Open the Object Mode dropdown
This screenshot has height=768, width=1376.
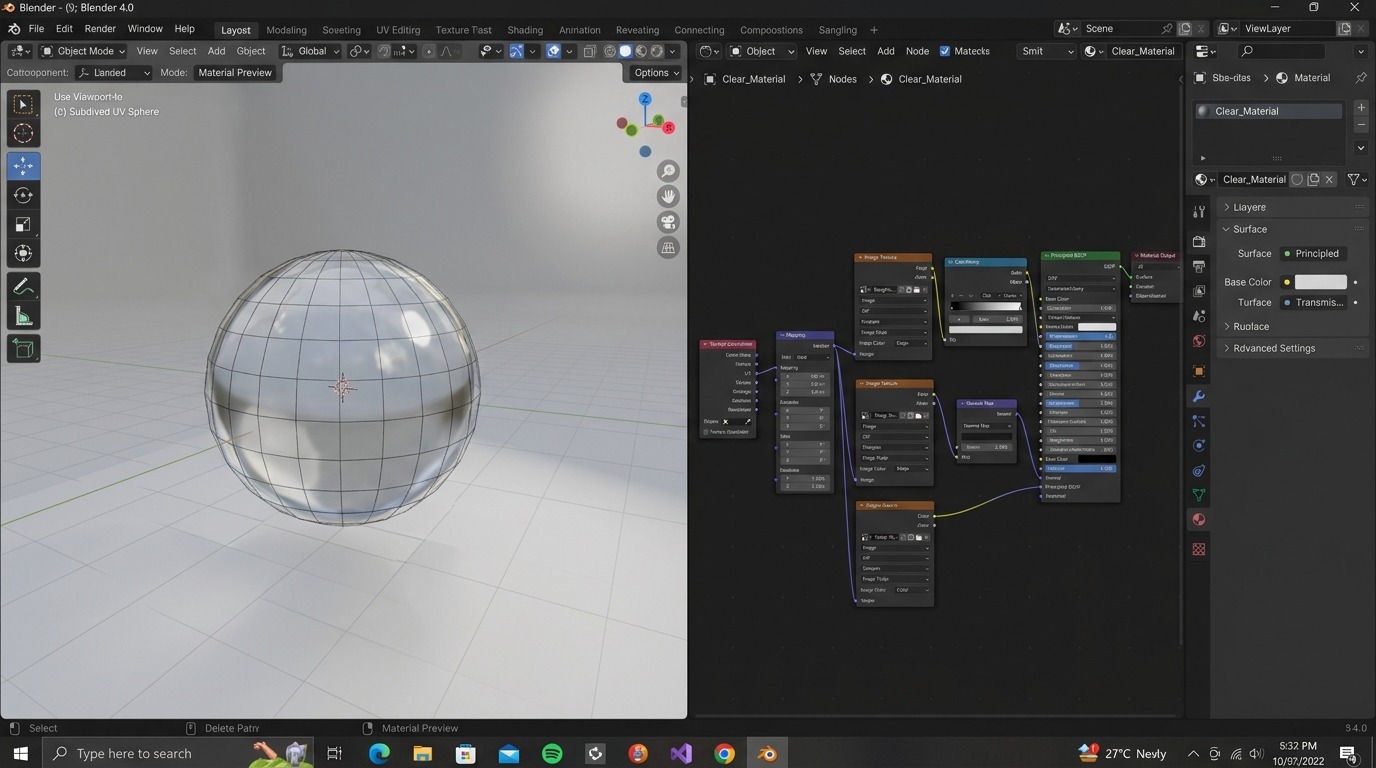(83, 51)
